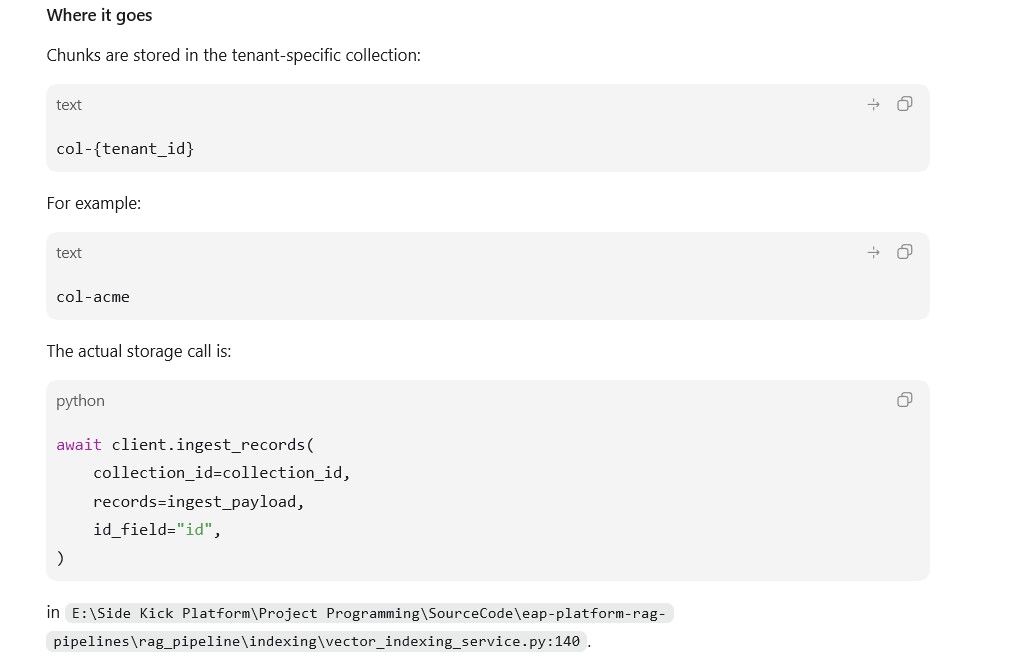Copy the python ingest_records code
This screenshot has height=668, width=1020.
point(904,399)
